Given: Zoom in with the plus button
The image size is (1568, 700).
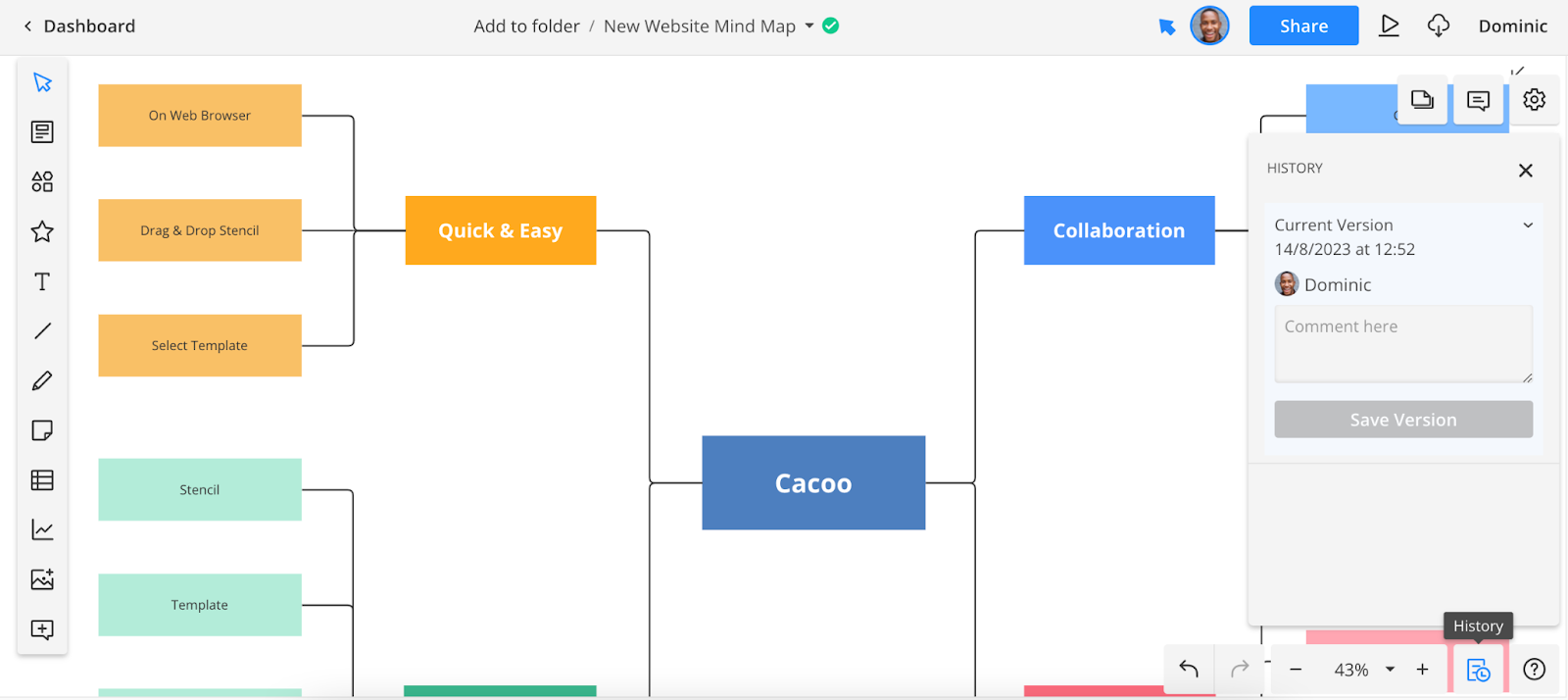Looking at the screenshot, I should coord(1422,670).
